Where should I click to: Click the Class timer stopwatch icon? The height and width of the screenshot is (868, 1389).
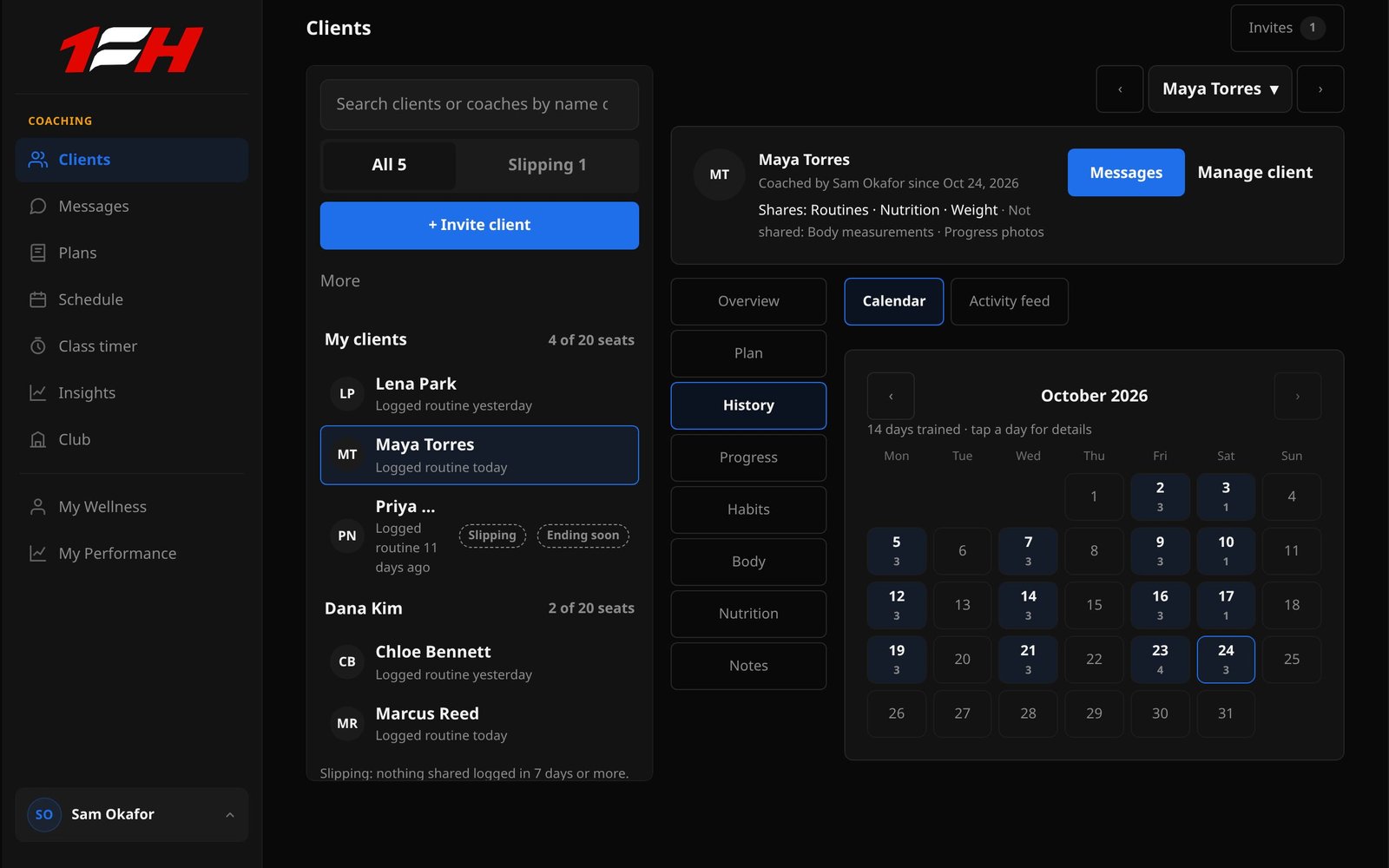coord(38,346)
